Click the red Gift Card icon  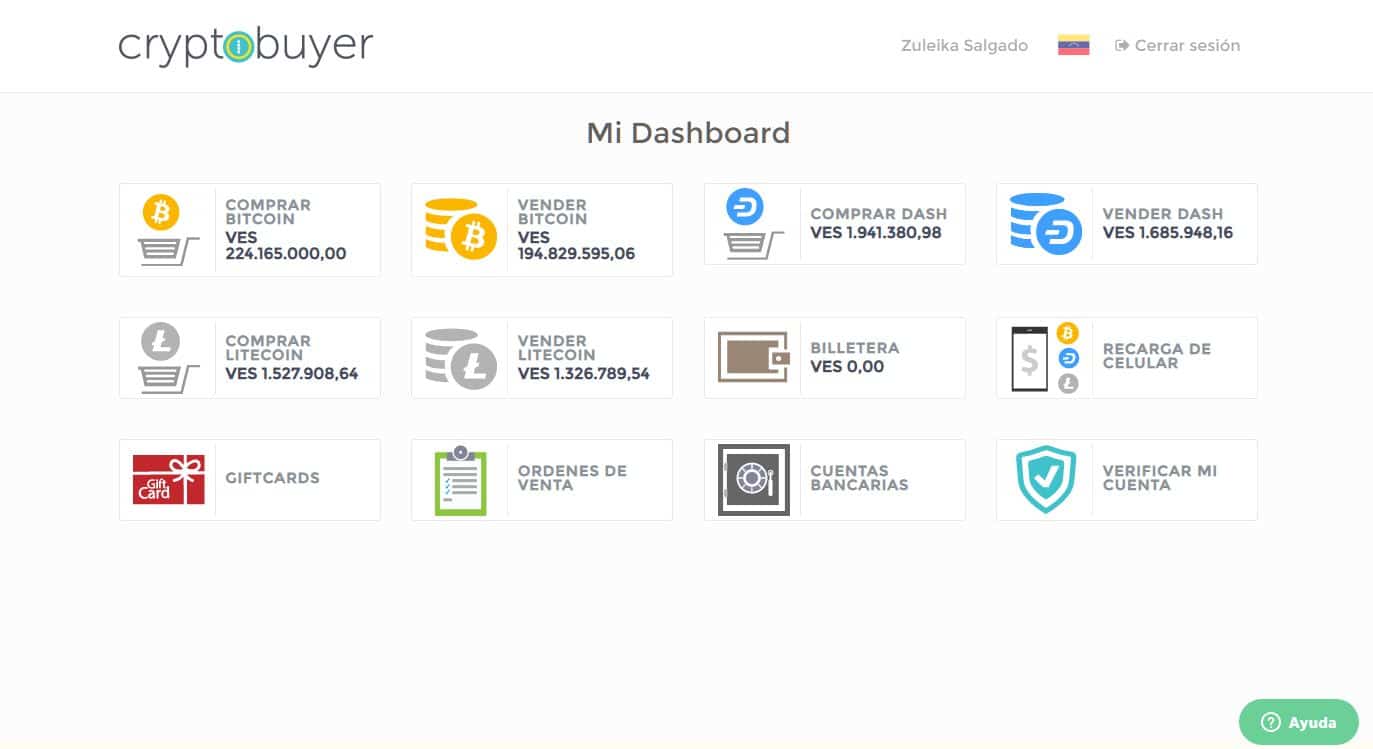[168, 479]
